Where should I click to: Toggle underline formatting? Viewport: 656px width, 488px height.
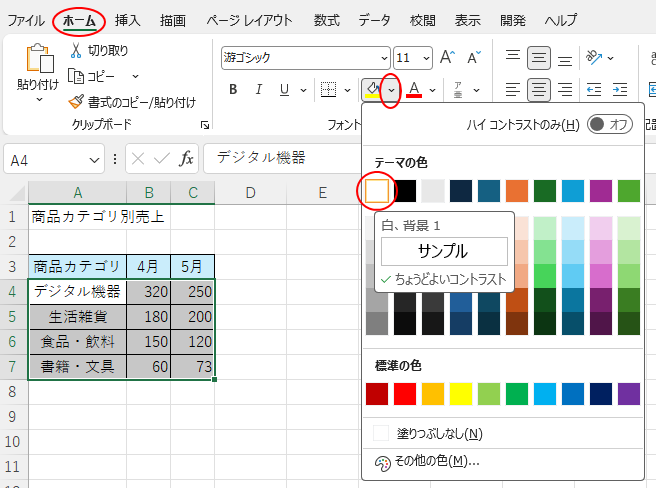pos(284,90)
